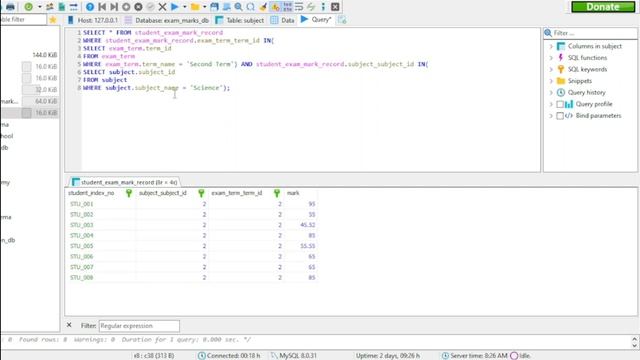Select Query history label in helper panel
This screenshot has width=640, height=360.
[x=587, y=93]
